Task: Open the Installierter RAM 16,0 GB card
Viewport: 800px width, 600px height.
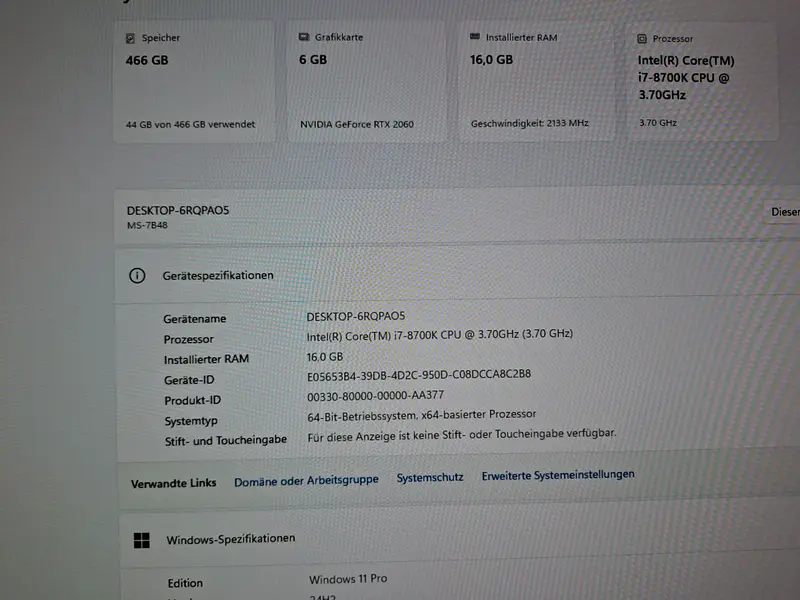Action: point(537,81)
